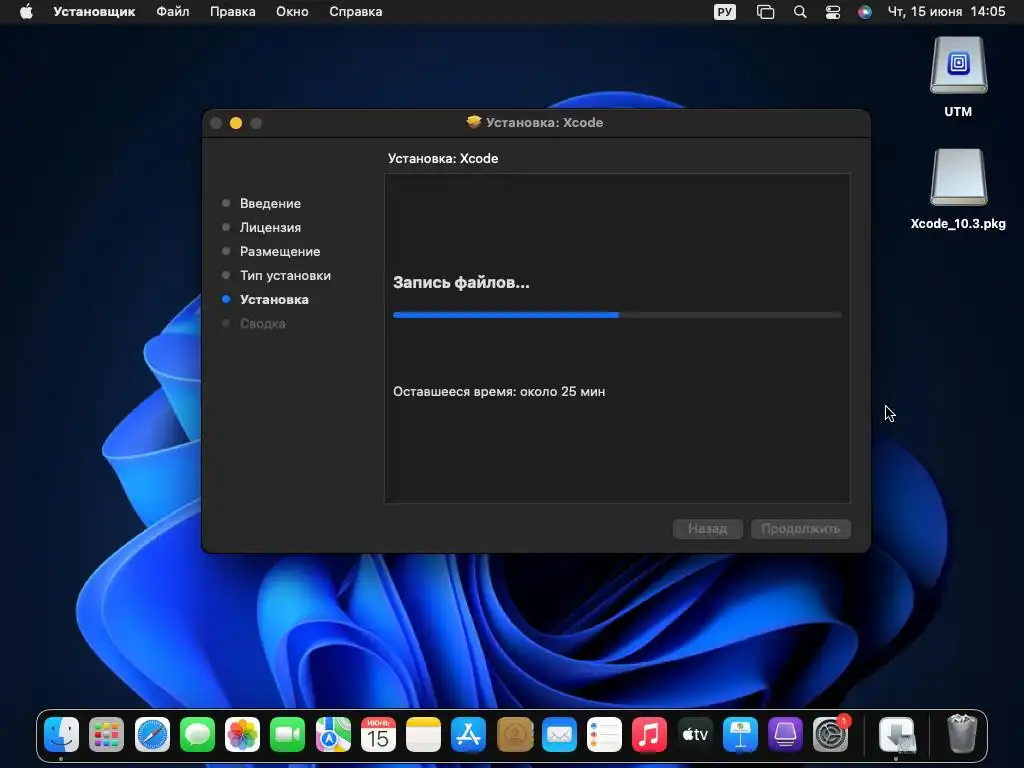Open Notes app in the Dock
The height and width of the screenshot is (768, 1024).
423,734
